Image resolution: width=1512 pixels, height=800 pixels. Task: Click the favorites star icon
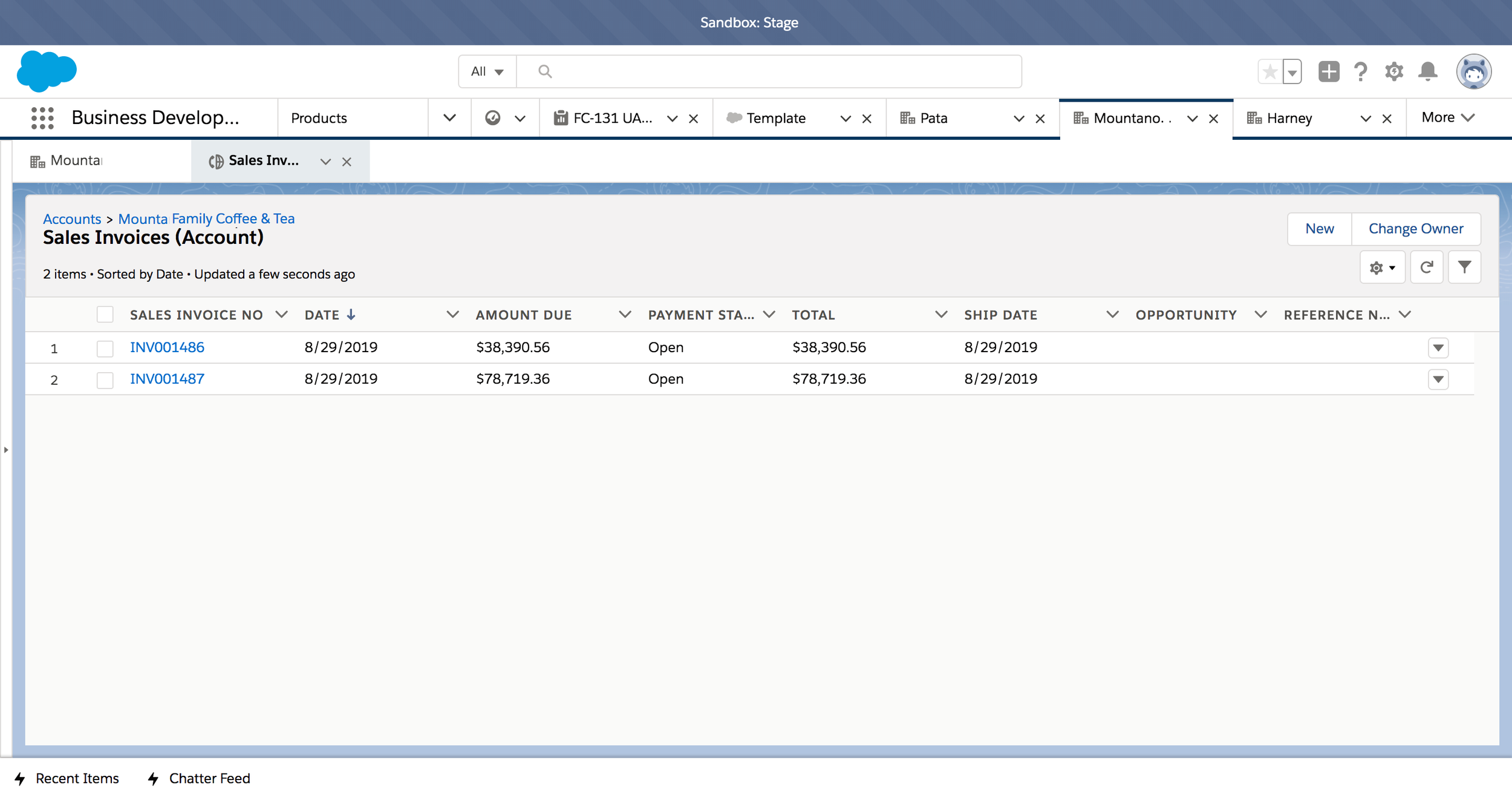(1270, 72)
